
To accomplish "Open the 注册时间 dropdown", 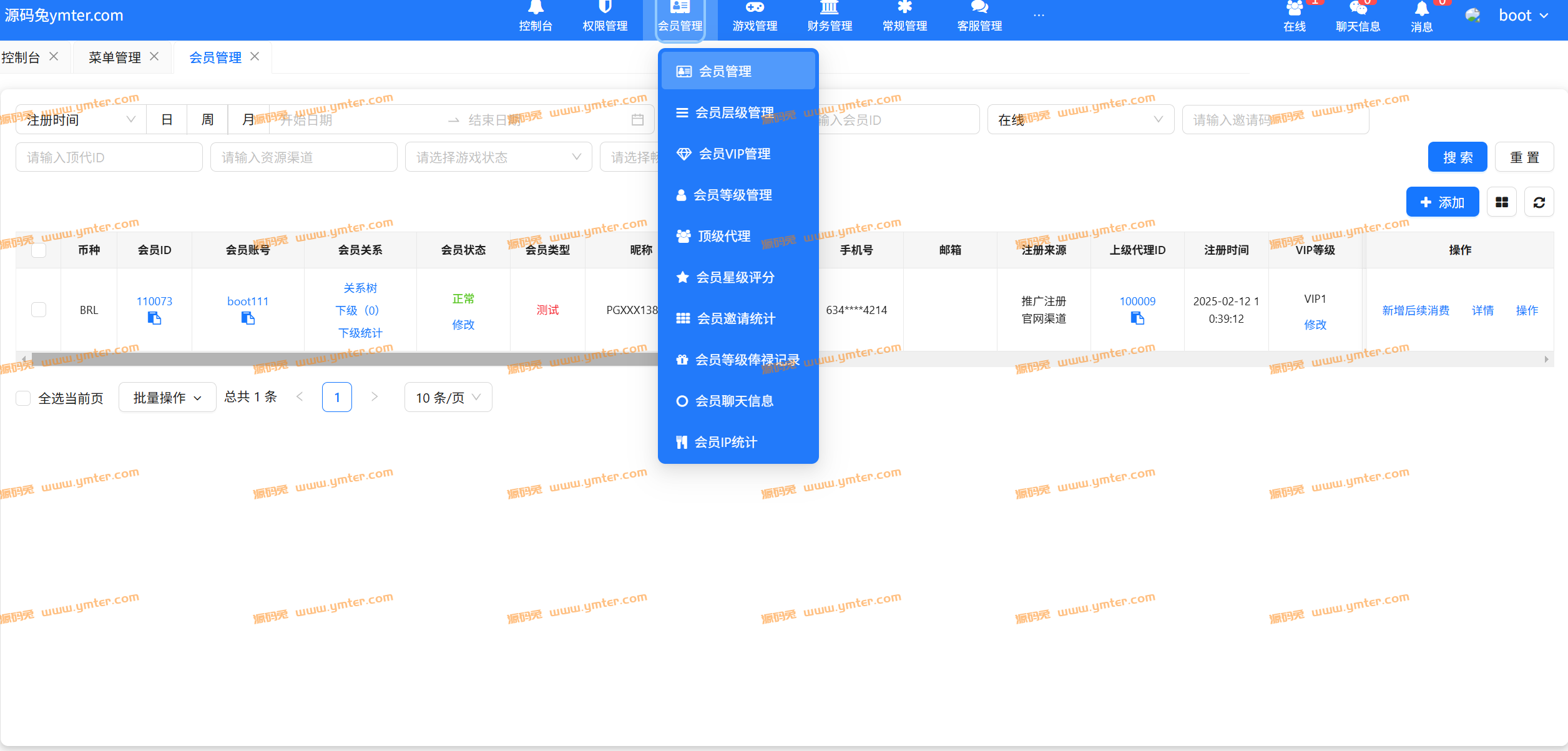I will tap(81, 119).
